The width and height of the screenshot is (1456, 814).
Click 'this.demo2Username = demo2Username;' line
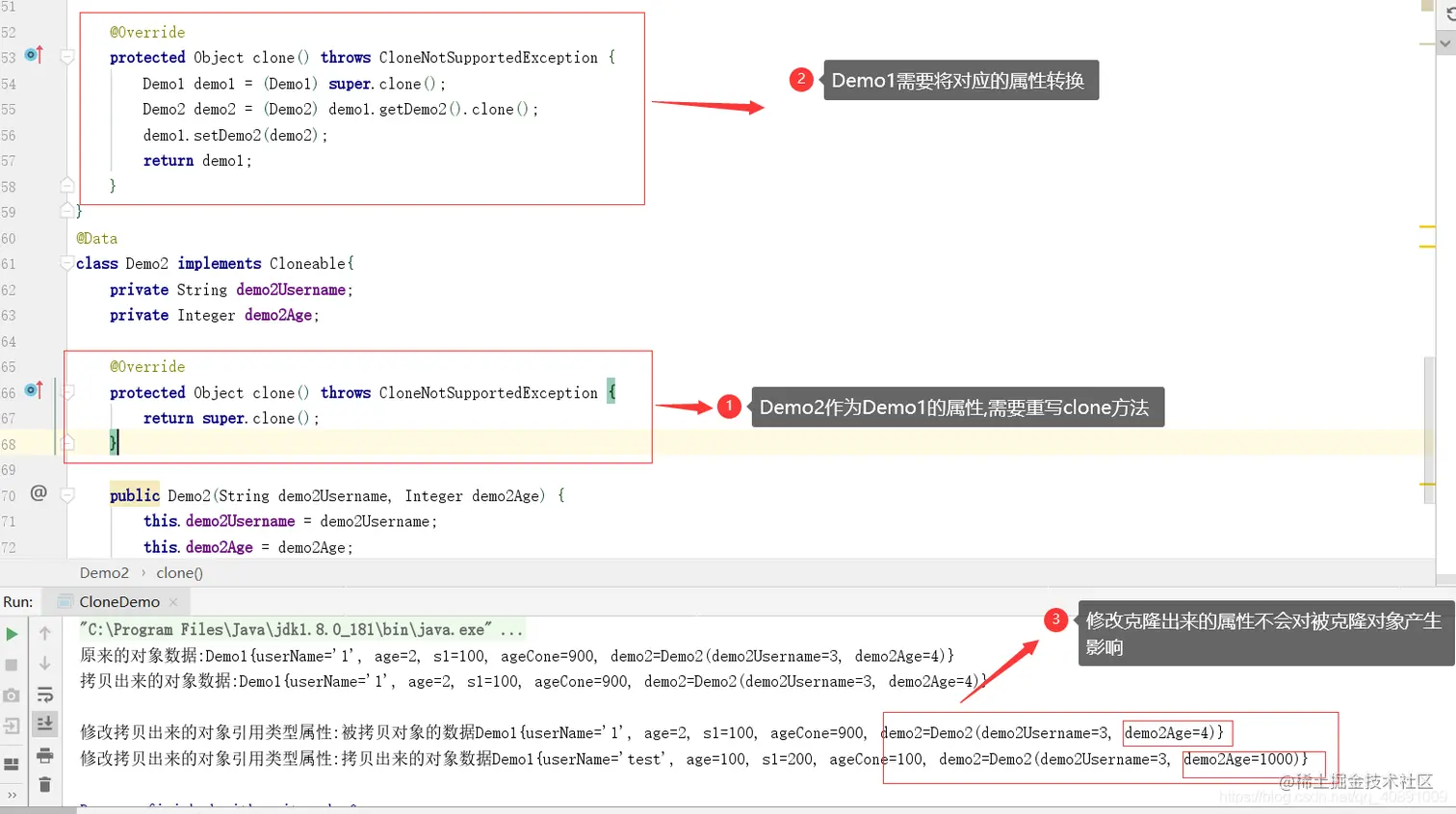(290, 521)
